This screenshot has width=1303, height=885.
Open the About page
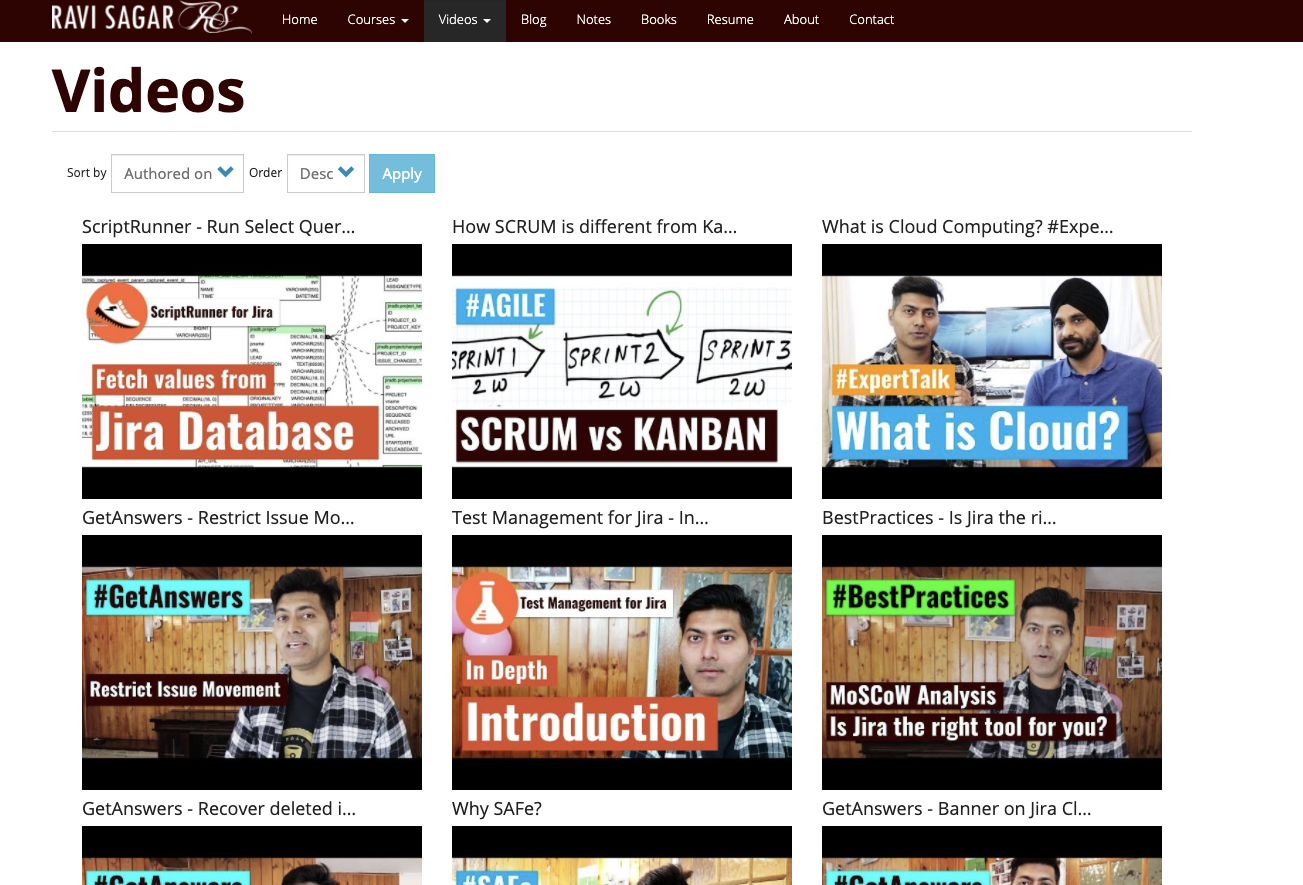(x=802, y=20)
